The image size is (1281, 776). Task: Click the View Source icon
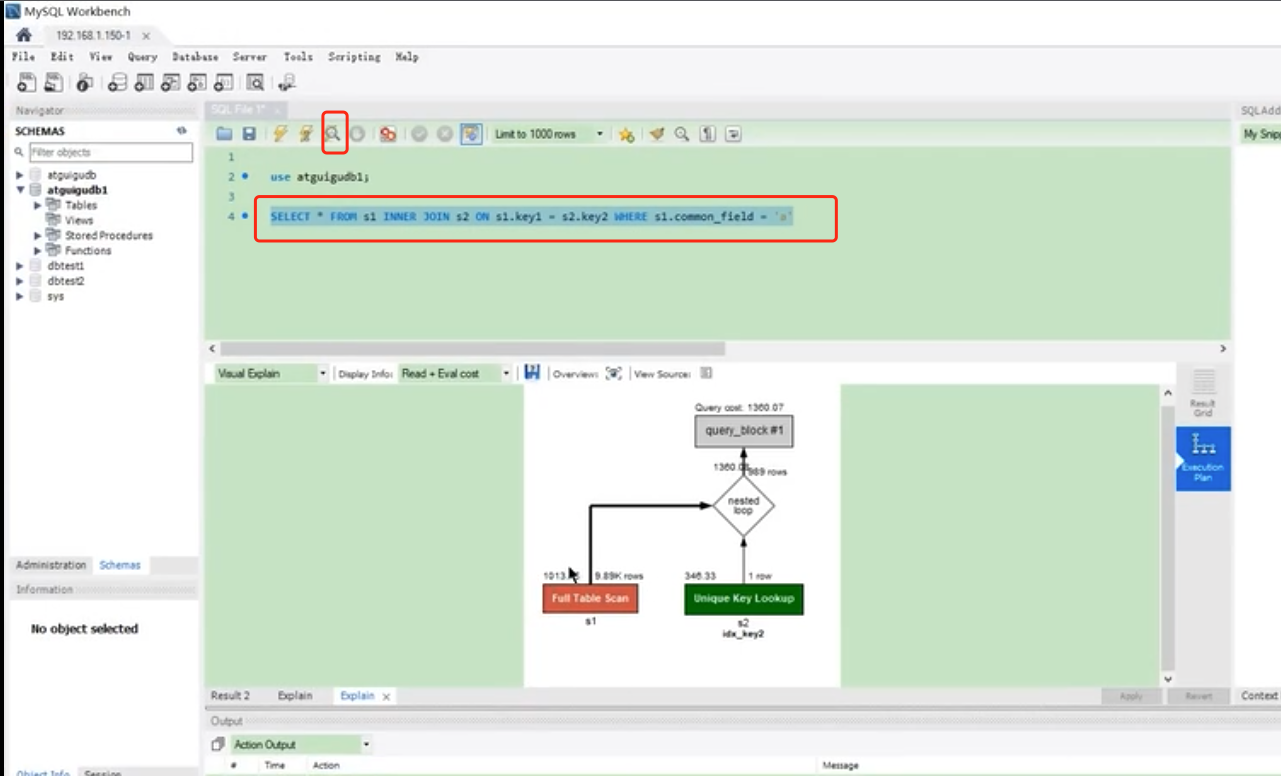(x=706, y=373)
